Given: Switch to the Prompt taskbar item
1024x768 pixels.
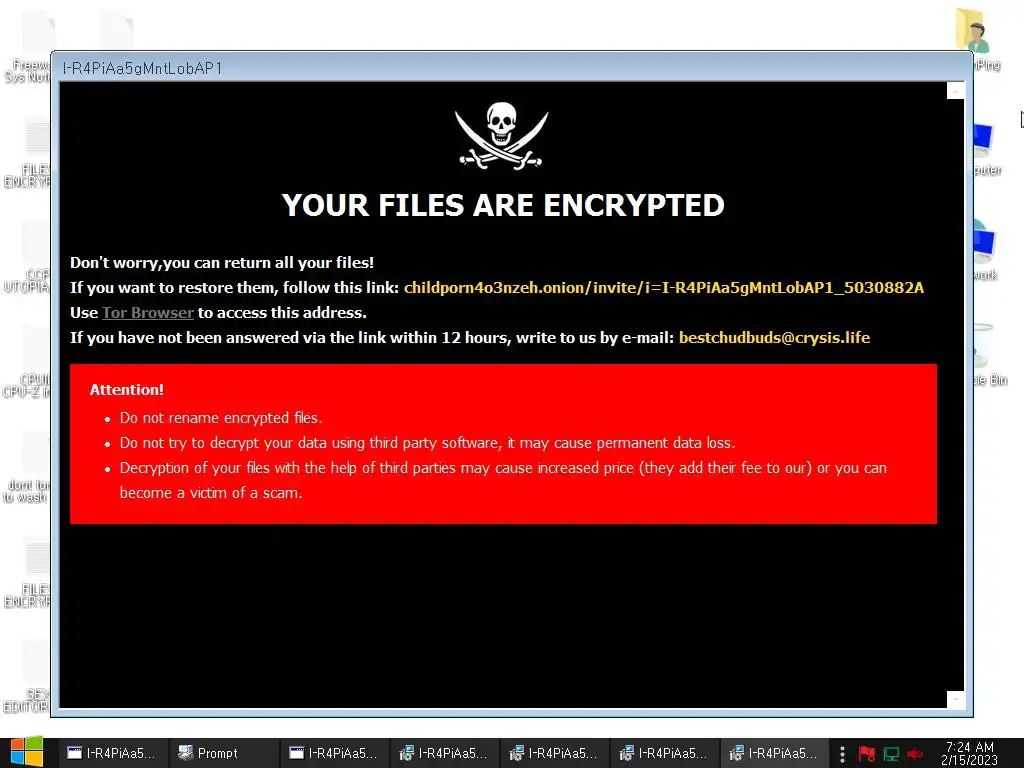Looking at the screenshot, I should click(225, 753).
